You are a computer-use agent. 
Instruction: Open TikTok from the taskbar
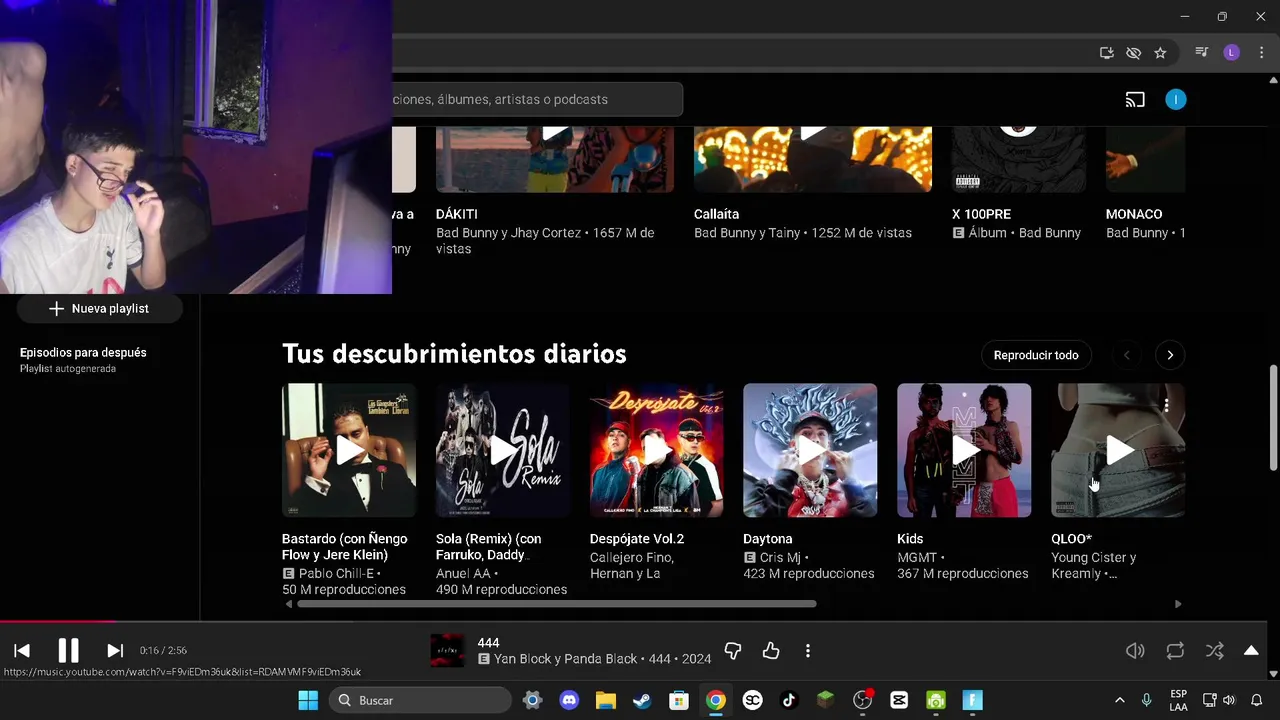pos(789,700)
